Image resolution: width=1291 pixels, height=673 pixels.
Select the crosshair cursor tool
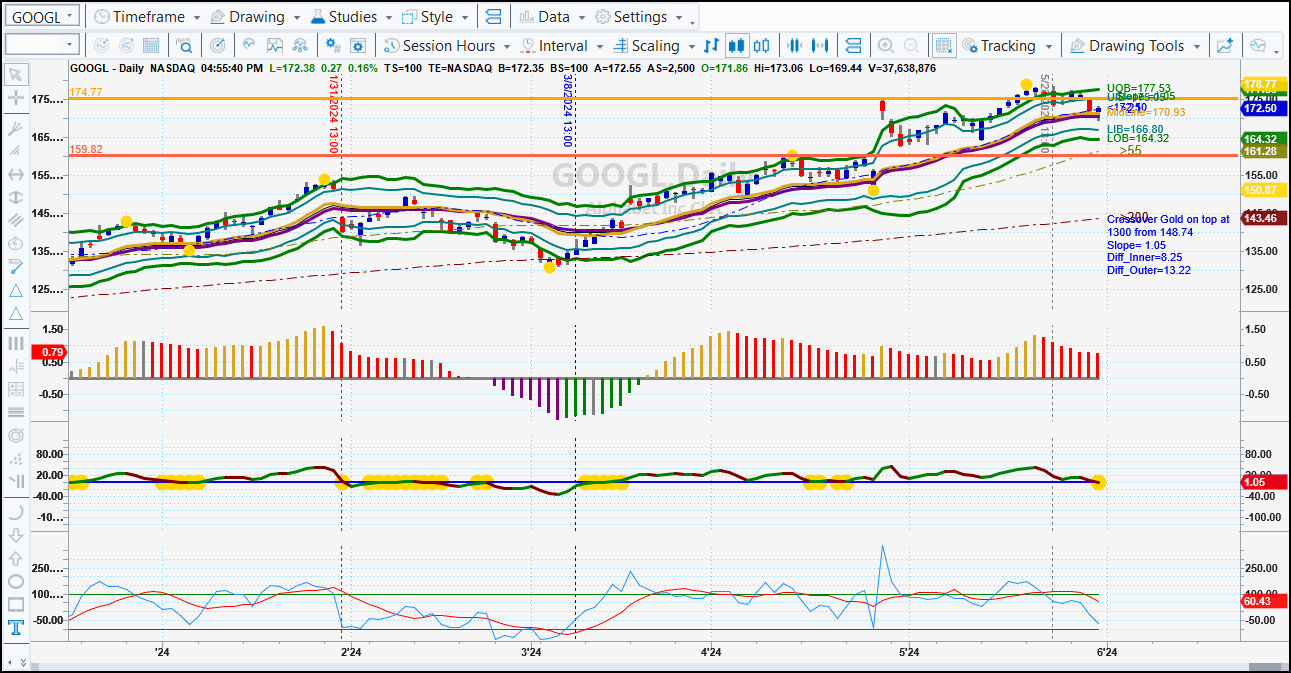pyautogui.click(x=16, y=98)
